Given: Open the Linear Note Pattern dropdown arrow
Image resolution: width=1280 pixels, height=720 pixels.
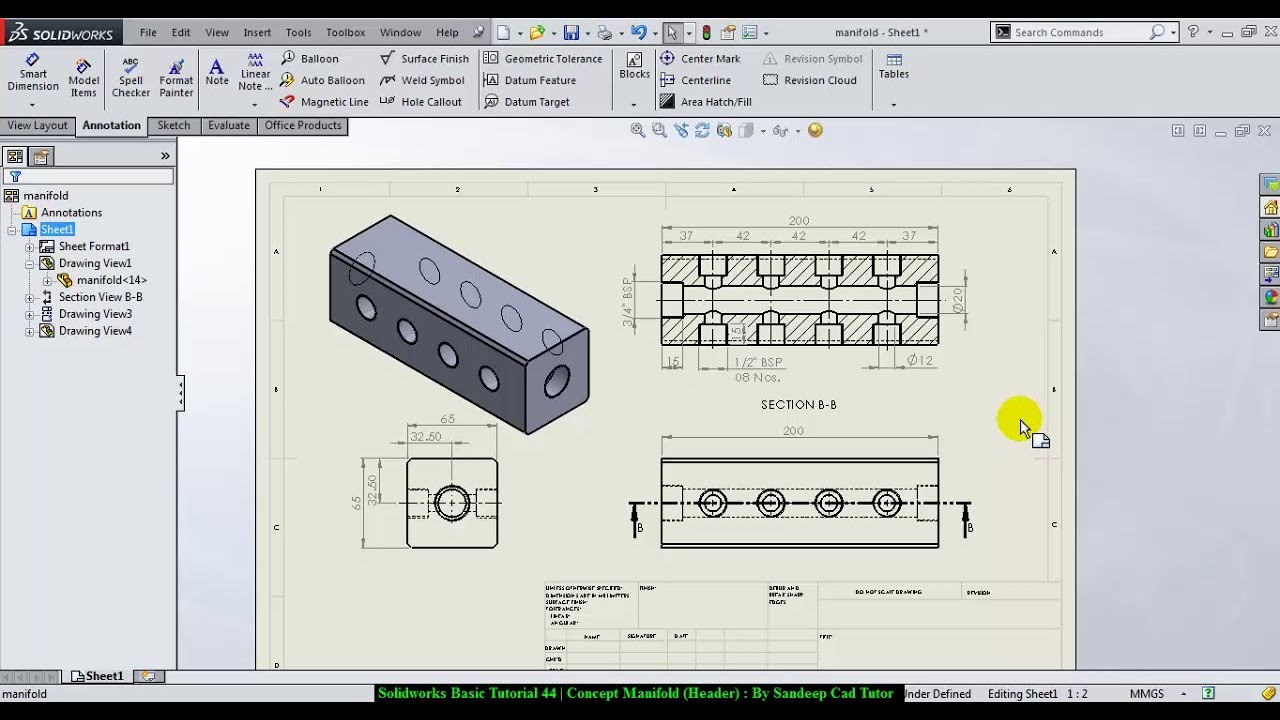Looking at the screenshot, I should [x=254, y=104].
